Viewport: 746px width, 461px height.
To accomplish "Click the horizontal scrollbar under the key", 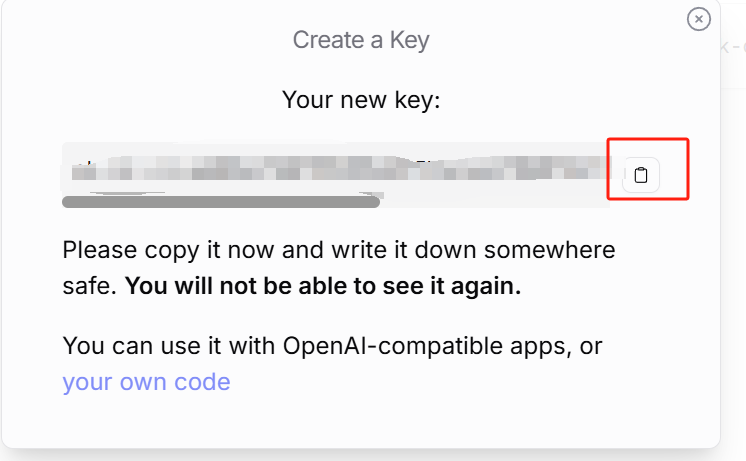I will [220, 202].
